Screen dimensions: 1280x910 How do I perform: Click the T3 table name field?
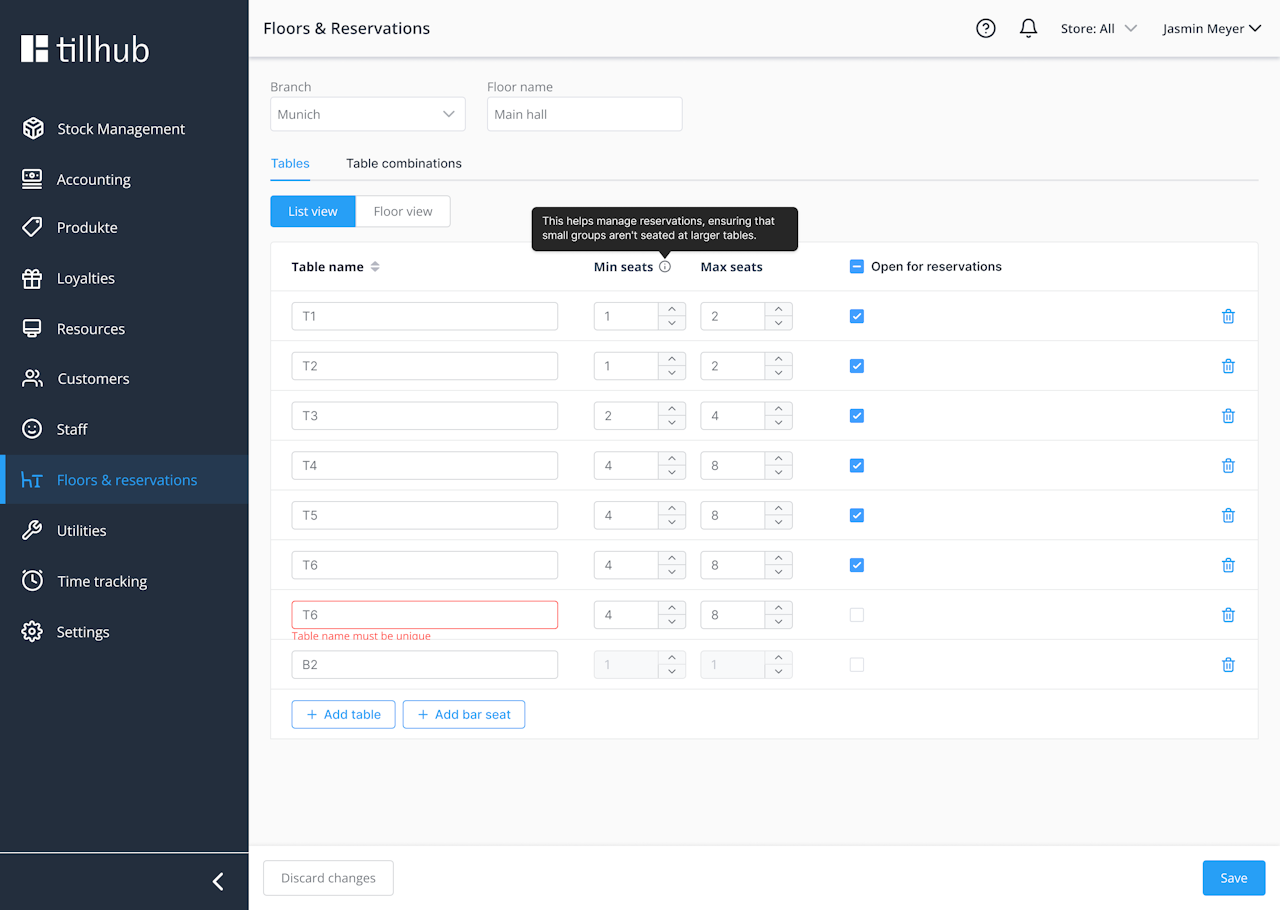pos(425,416)
